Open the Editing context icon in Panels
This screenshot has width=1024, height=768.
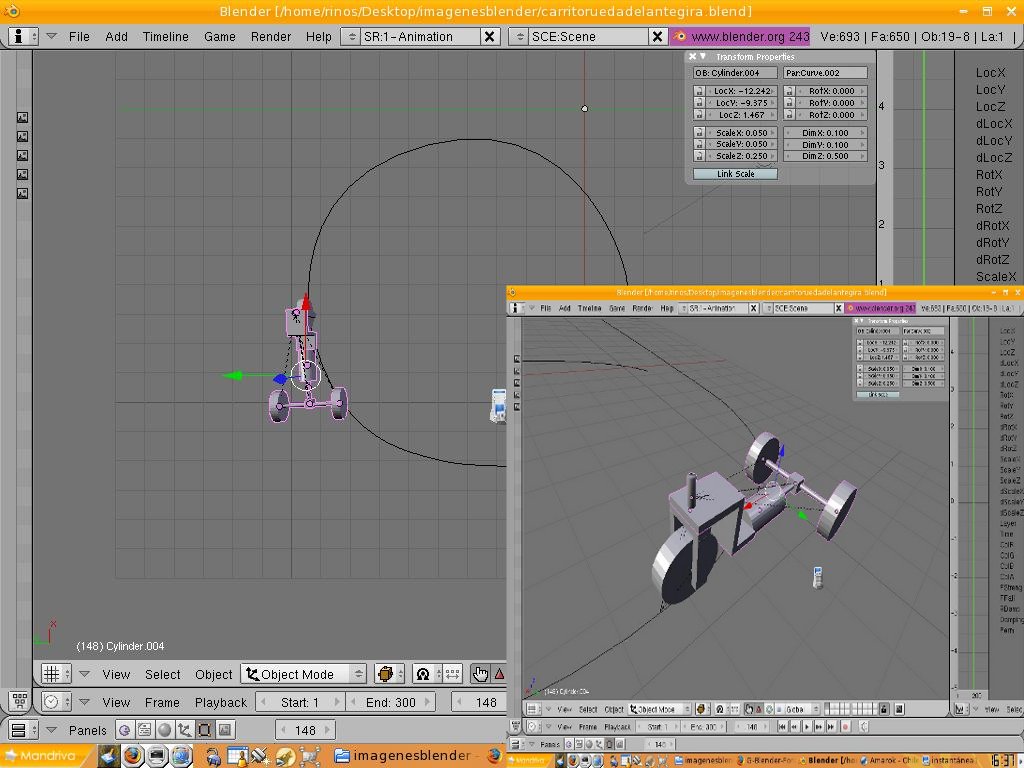pyautogui.click(x=205, y=730)
